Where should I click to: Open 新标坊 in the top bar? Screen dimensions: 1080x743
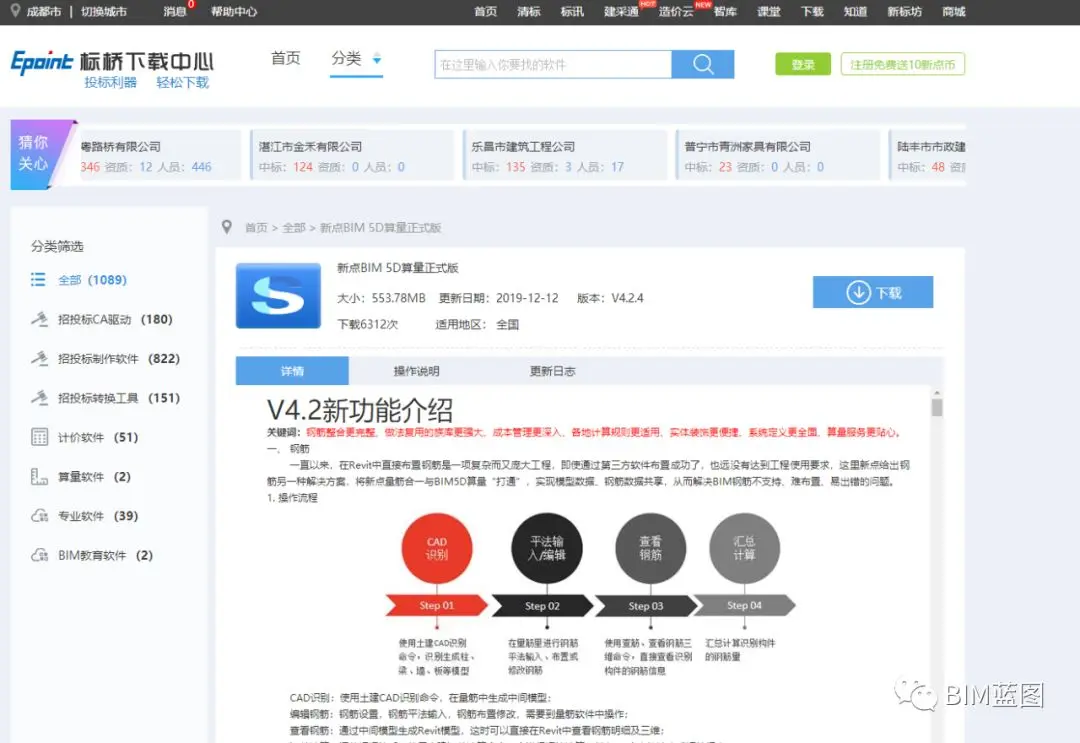coord(904,12)
